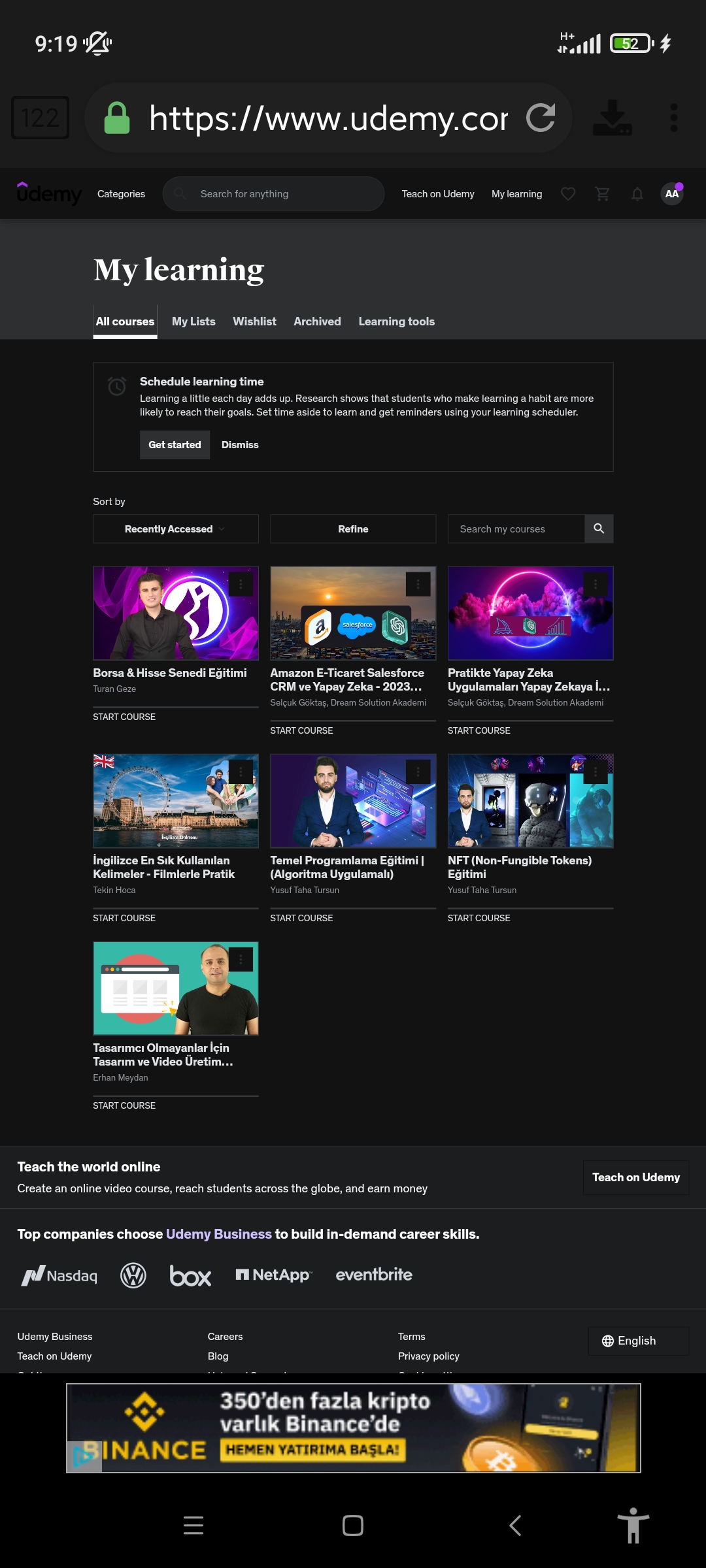Open the Amazon E-Ticaret Salesforce course thumbnail
This screenshot has height=1568, width=706.
pos(353,613)
